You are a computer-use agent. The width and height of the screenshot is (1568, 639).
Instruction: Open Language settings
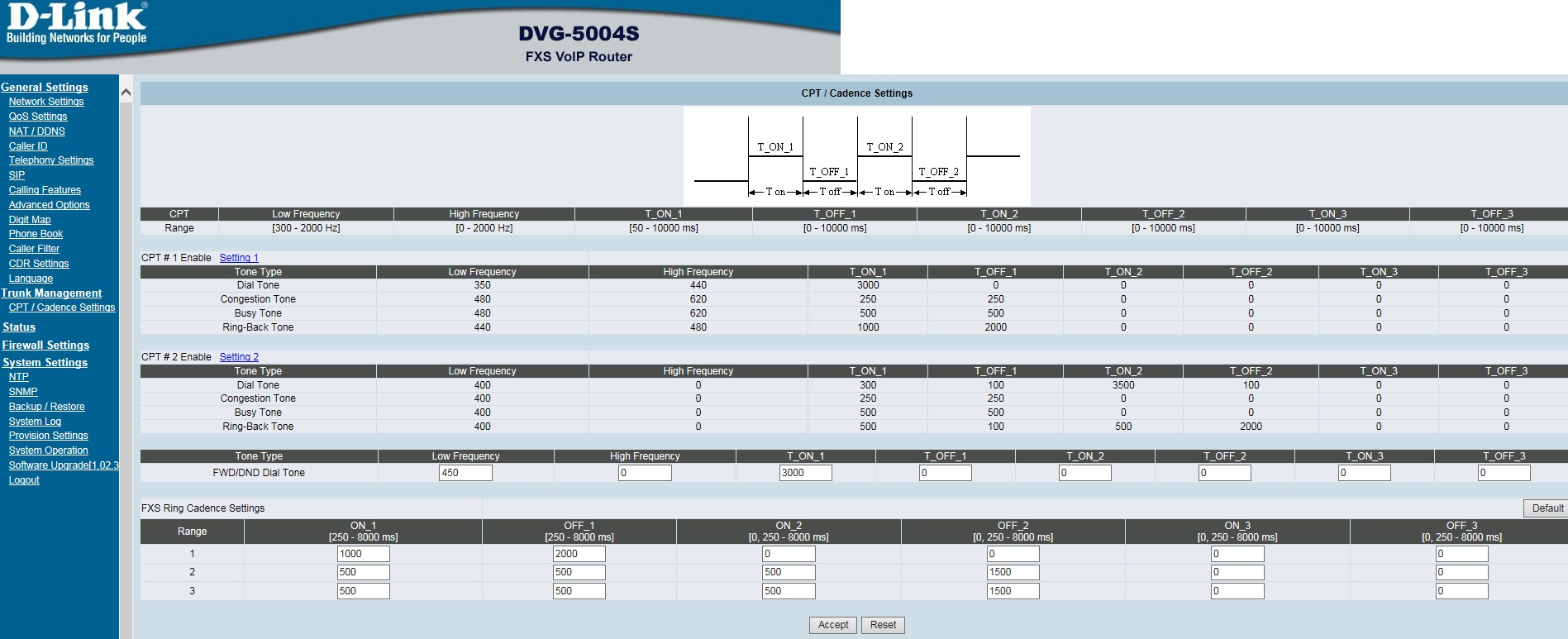click(x=31, y=279)
